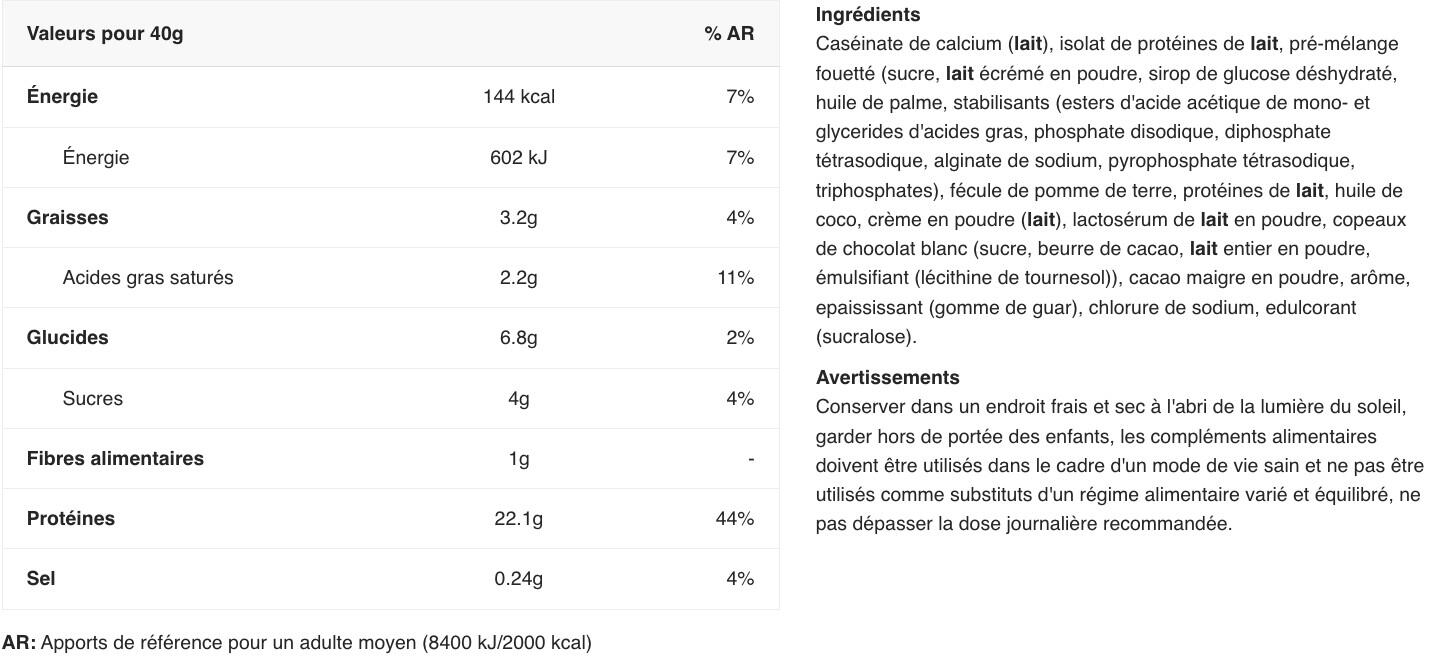Click the 'Sel' row label
1440x664 pixels.
pos(41,579)
